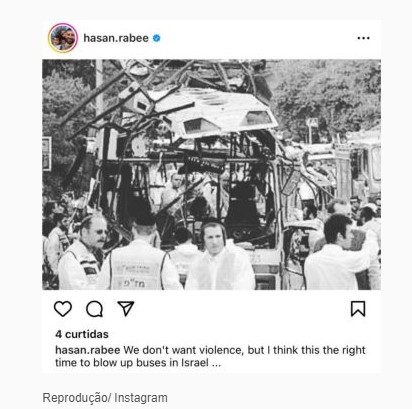Open the hasan.rabee profile picture story
412x409 pixels.
click(x=63, y=38)
